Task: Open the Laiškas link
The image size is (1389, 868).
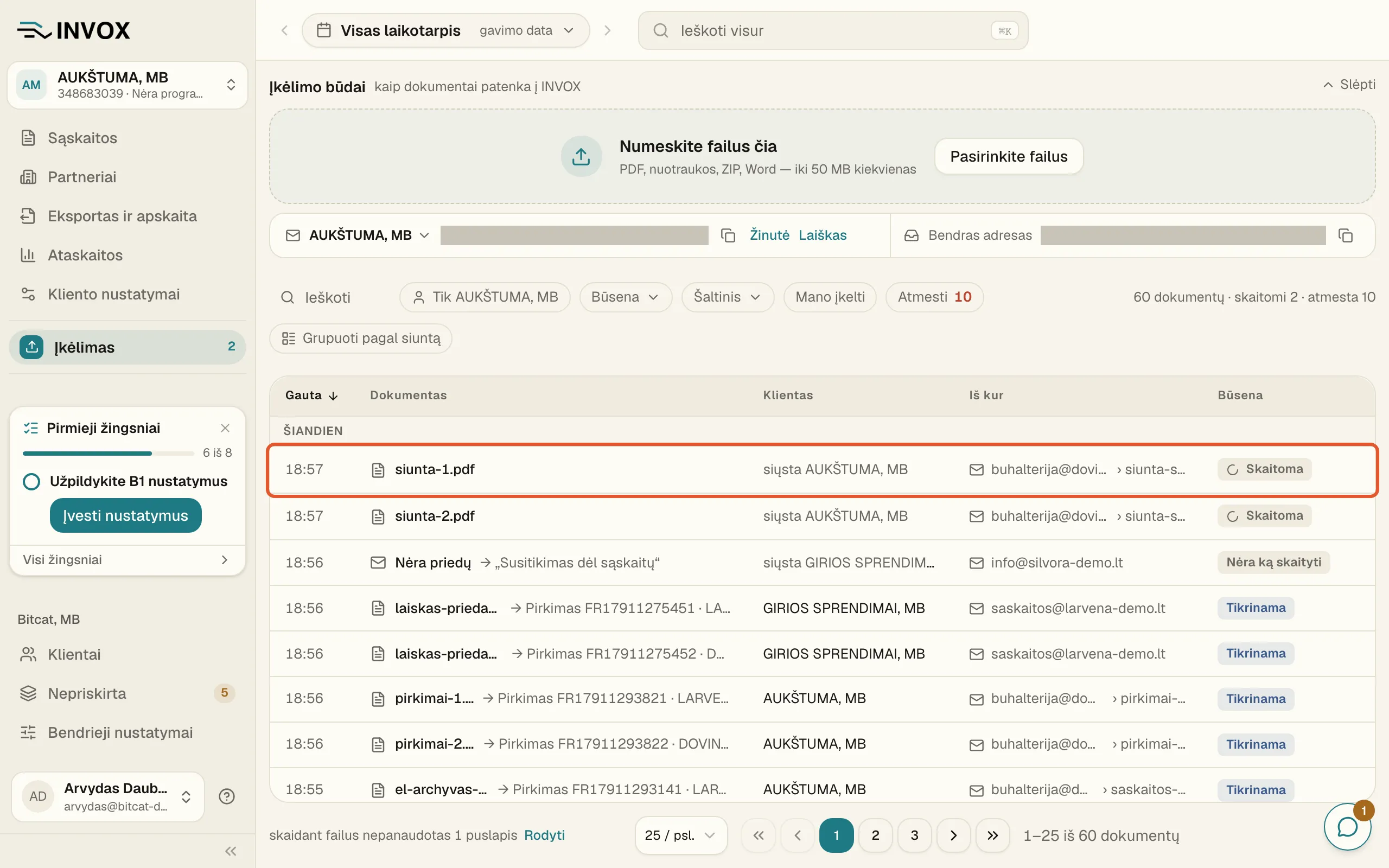Action: coord(823,235)
